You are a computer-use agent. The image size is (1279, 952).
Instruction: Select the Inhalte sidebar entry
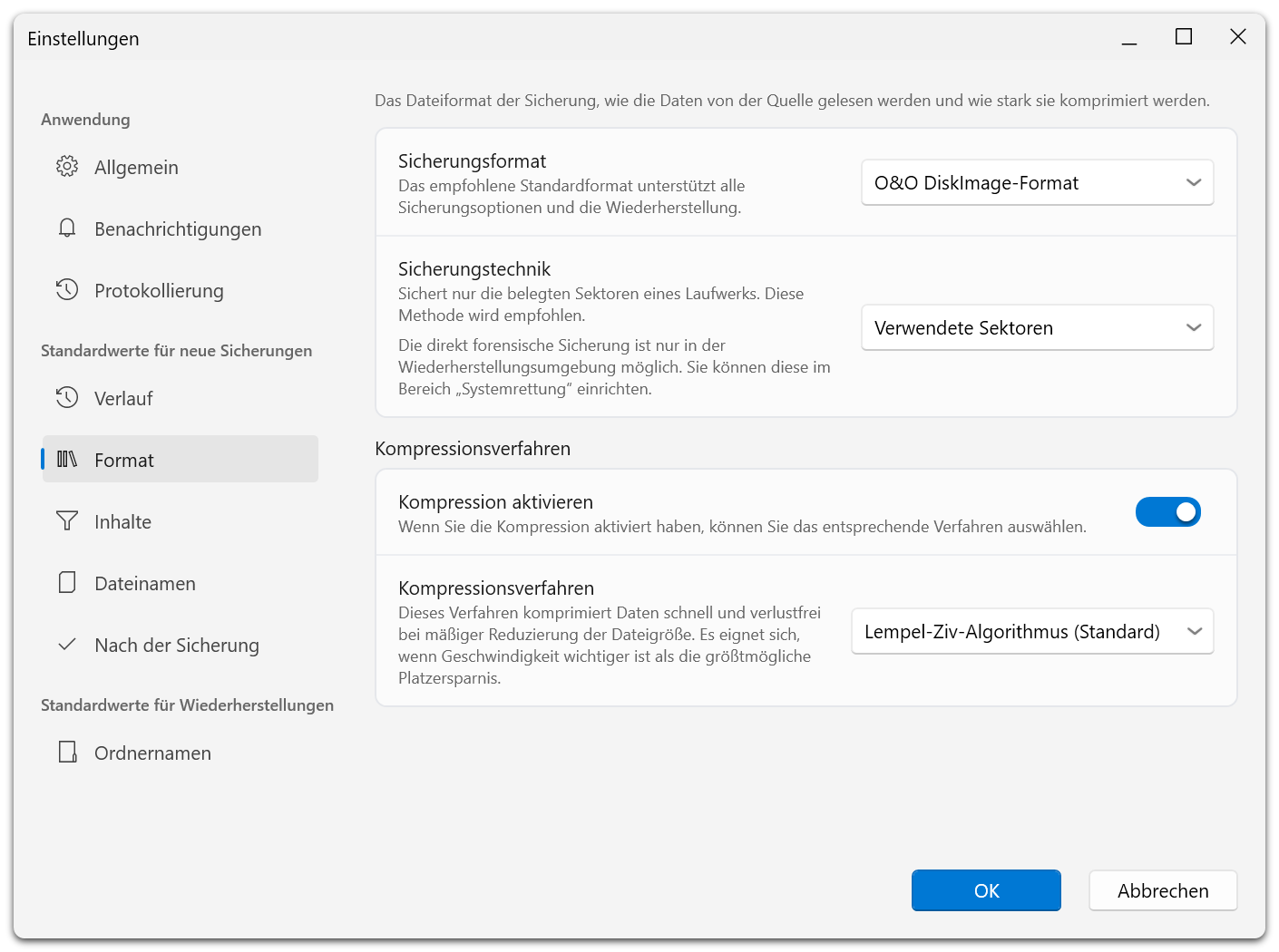(181, 522)
